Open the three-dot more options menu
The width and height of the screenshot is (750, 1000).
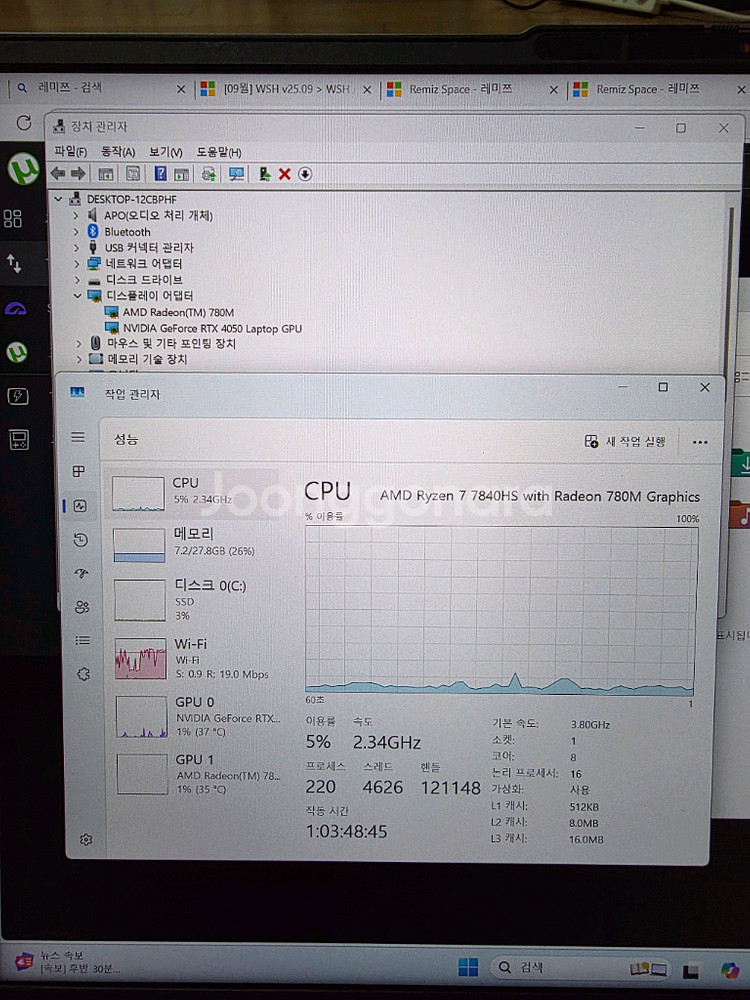(699, 442)
